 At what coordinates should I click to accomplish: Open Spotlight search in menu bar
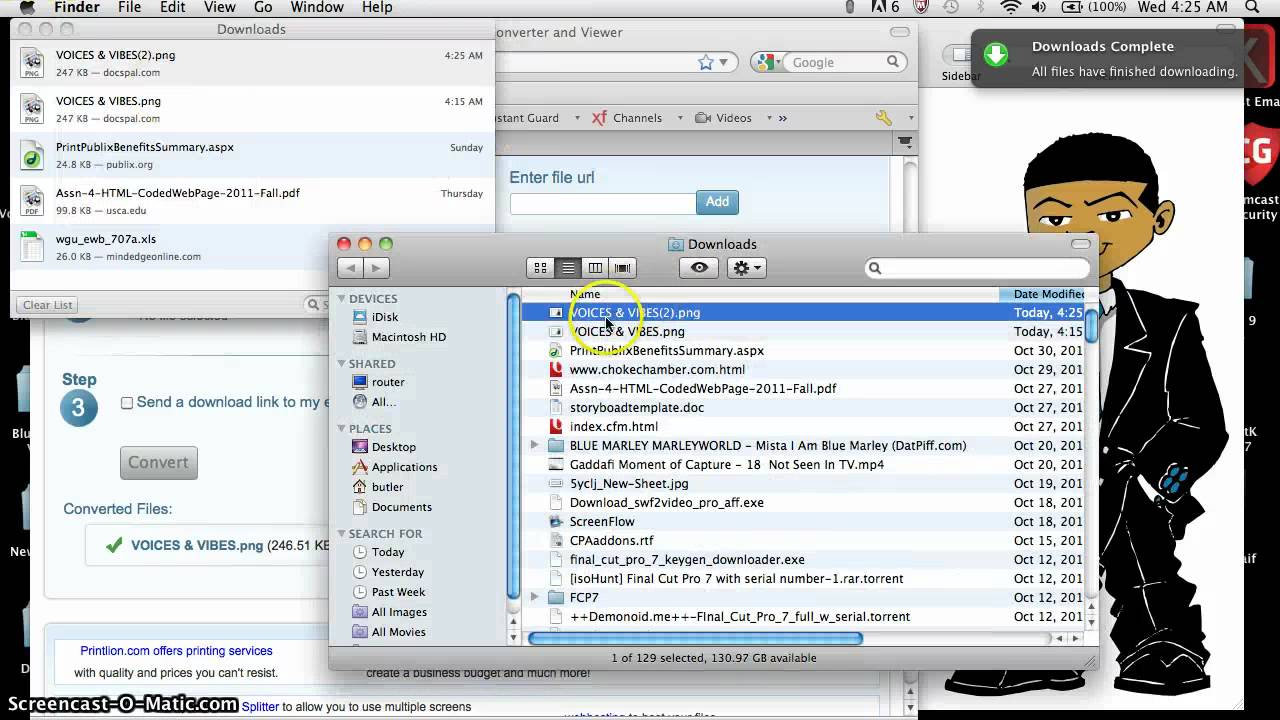point(1252,8)
